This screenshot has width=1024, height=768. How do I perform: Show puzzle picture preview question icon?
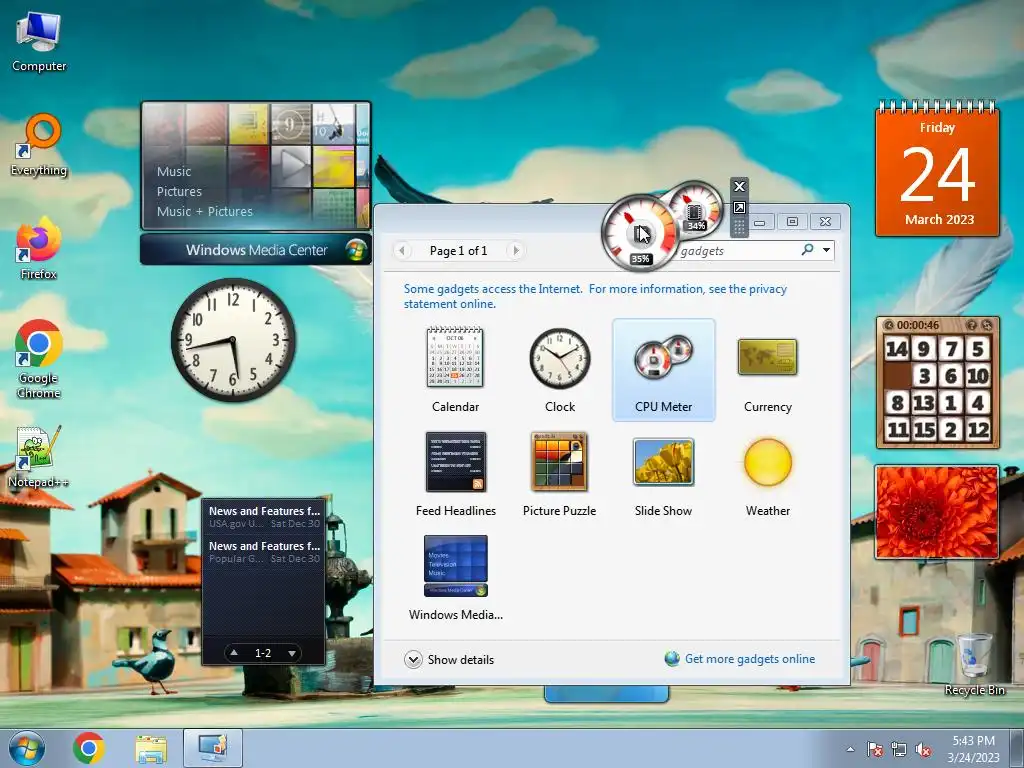tap(972, 325)
